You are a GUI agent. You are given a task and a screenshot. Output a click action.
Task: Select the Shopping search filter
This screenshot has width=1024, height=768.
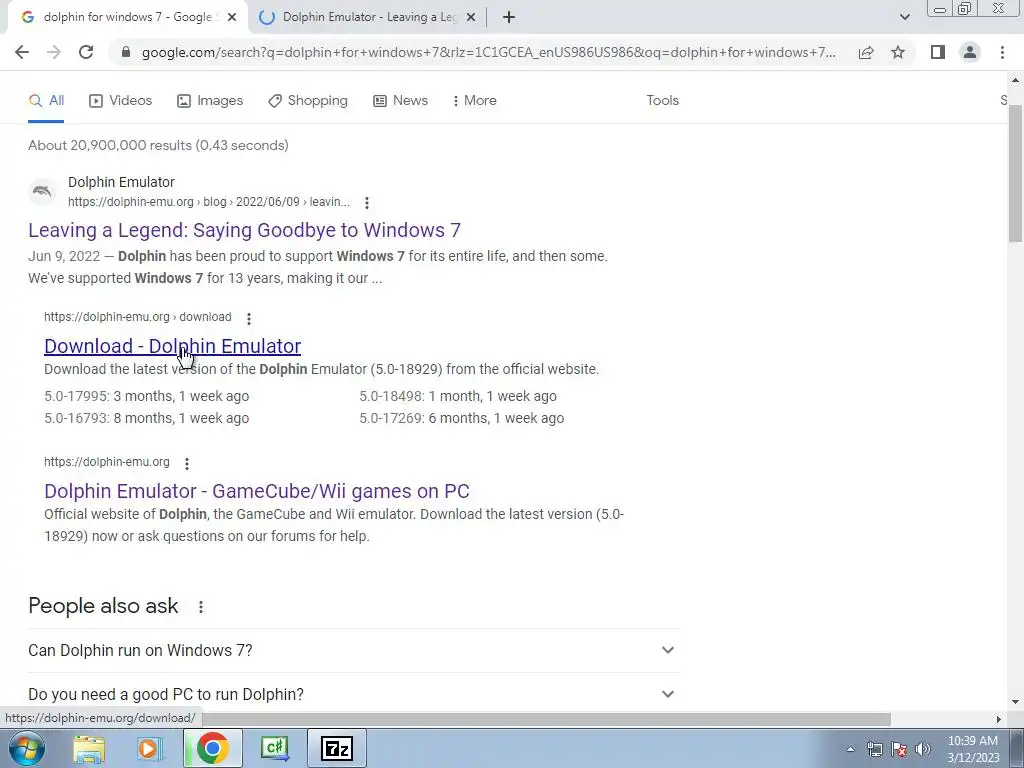point(308,101)
